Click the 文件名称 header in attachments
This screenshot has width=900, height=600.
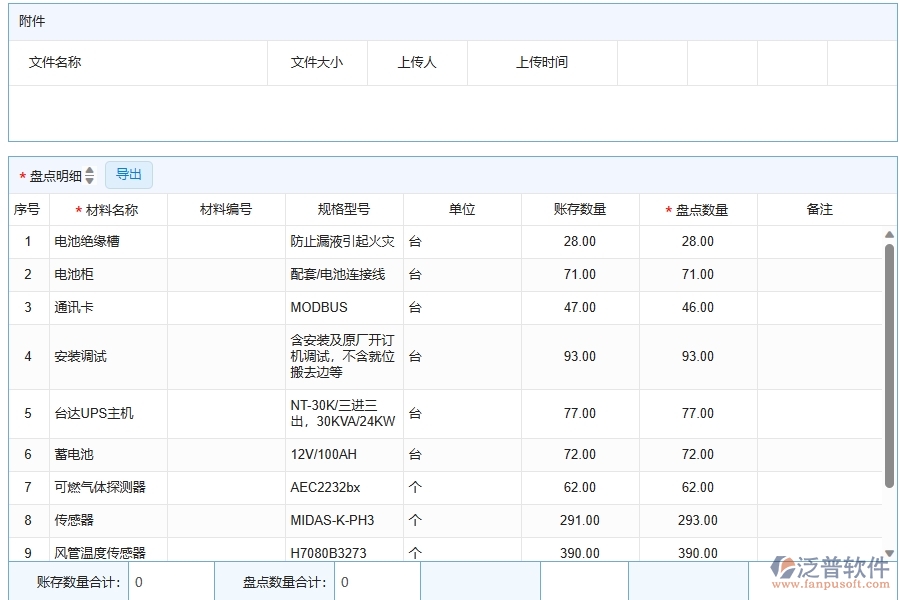click(53, 62)
